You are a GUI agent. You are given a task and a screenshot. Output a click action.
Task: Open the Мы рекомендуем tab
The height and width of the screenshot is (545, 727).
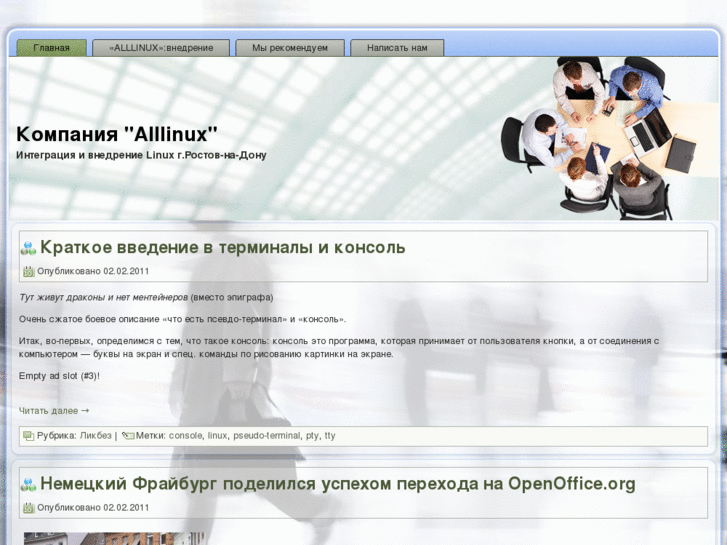[290, 48]
